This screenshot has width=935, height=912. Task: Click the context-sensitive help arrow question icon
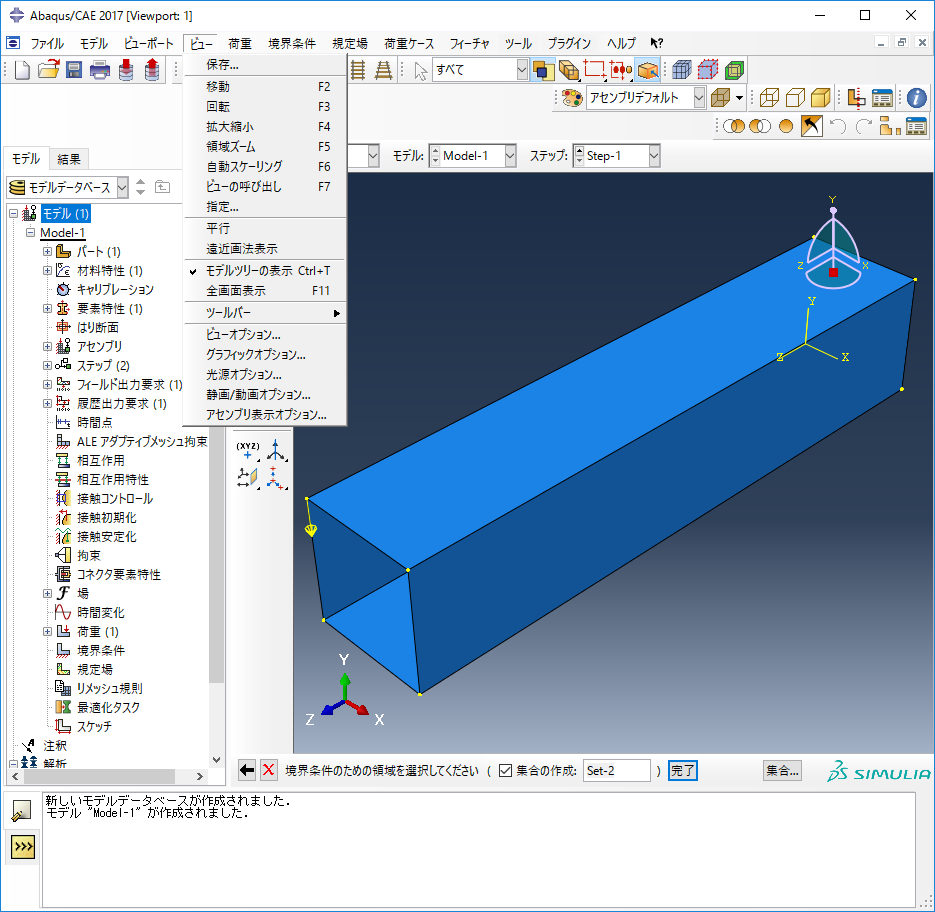[x=657, y=44]
